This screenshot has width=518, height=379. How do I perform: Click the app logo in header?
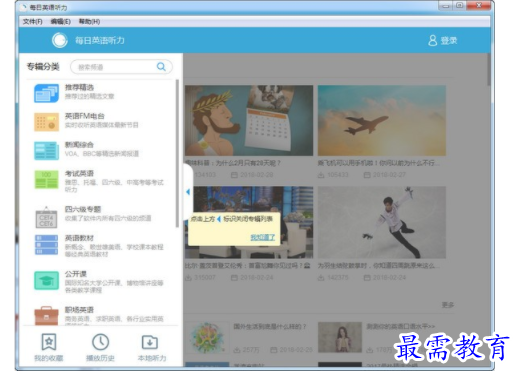[59, 40]
